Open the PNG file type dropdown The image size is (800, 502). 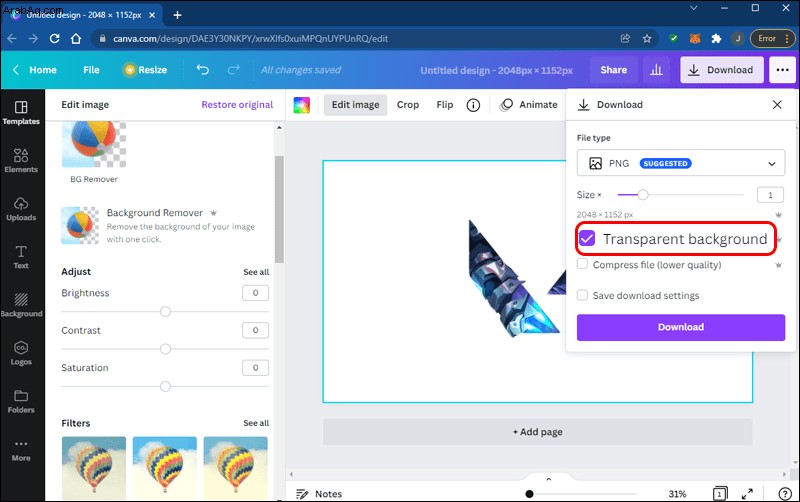(x=681, y=163)
